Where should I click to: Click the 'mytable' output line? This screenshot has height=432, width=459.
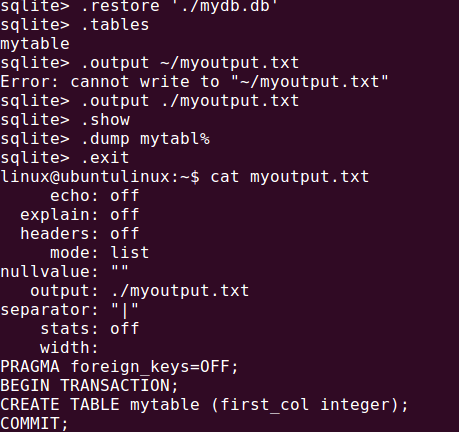click(x=35, y=44)
